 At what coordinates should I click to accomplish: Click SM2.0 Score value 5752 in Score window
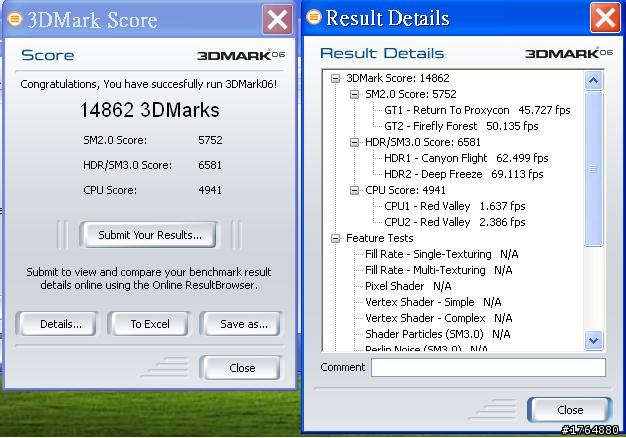pyautogui.click(x=210, y=140)
